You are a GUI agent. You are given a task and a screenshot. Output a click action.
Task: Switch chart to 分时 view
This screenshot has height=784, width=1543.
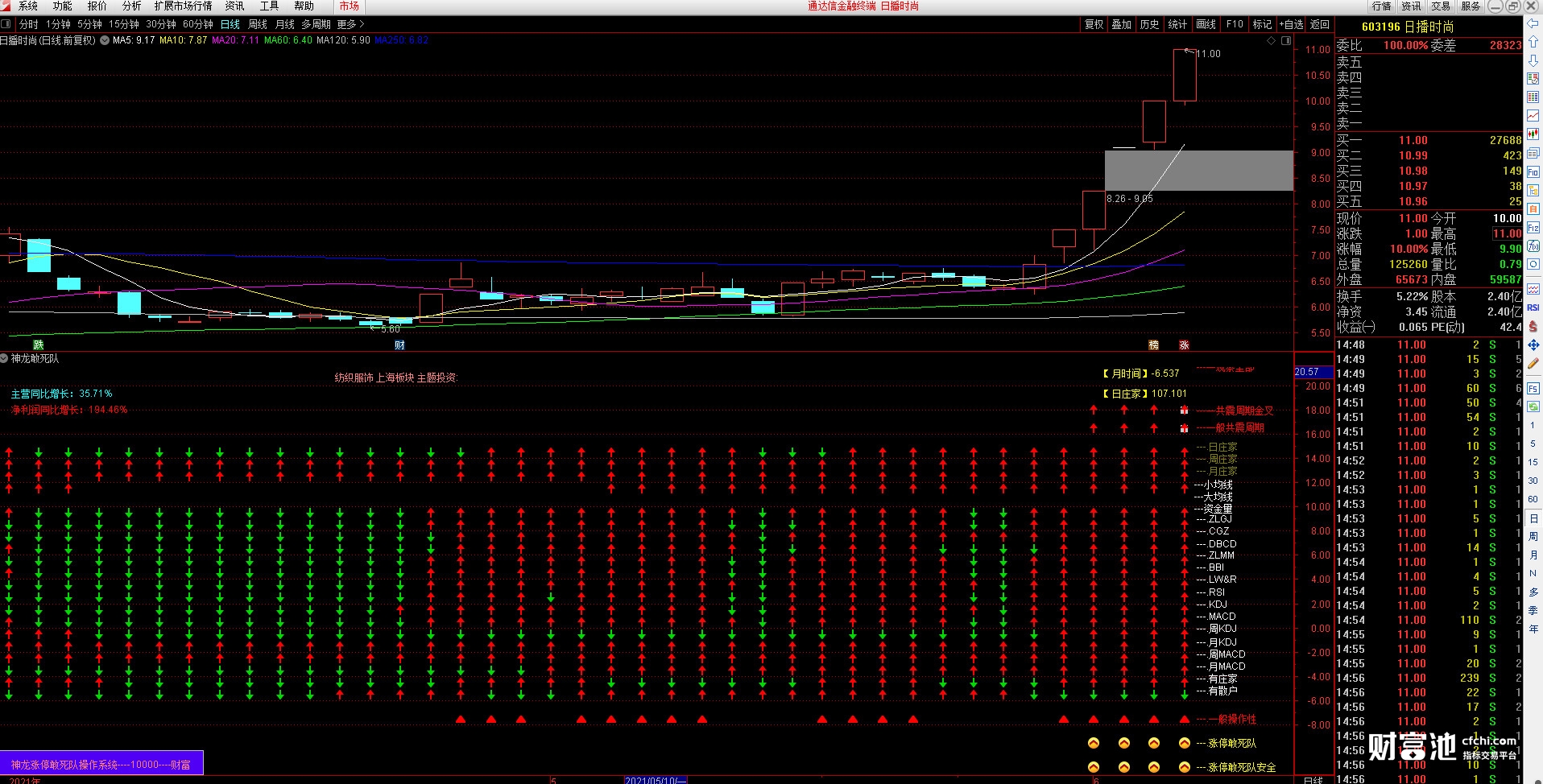pos(28,24)
